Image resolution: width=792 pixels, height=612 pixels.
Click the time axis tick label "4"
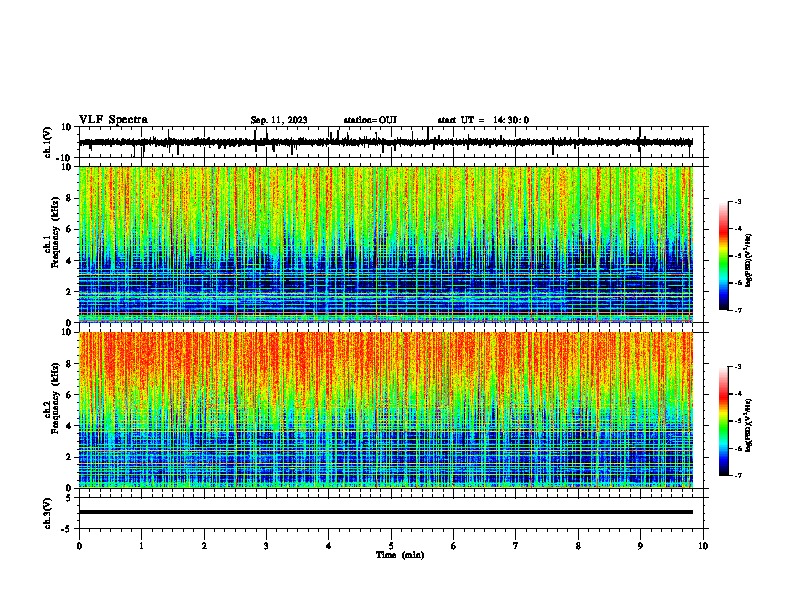point(329,546)
